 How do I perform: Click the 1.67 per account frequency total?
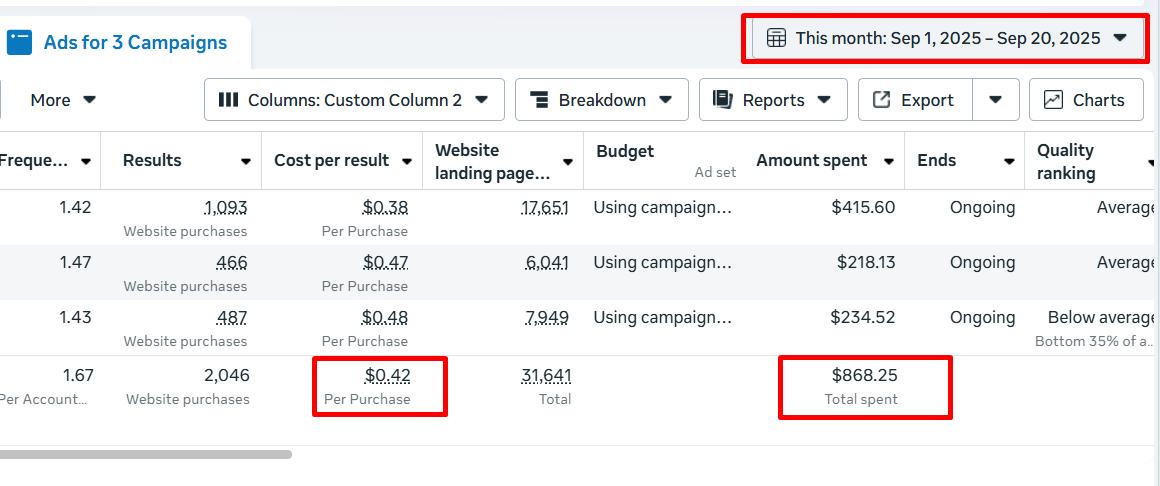pos(78,376)
